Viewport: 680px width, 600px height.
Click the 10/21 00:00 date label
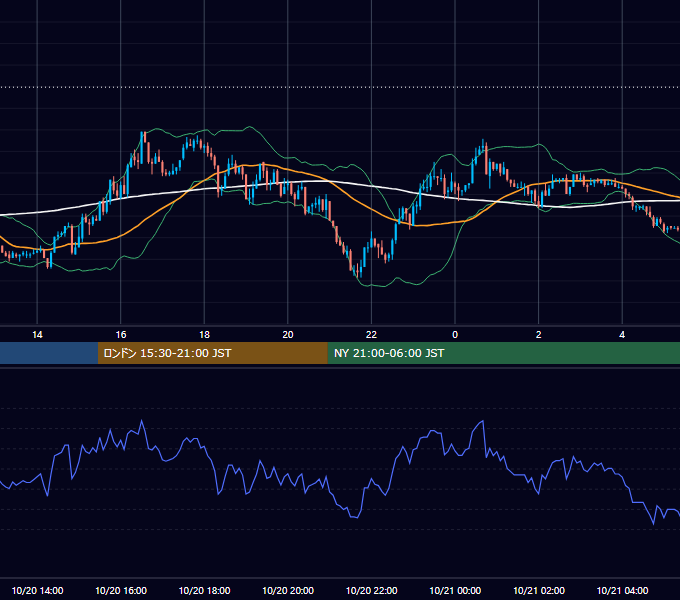(455, 590)
